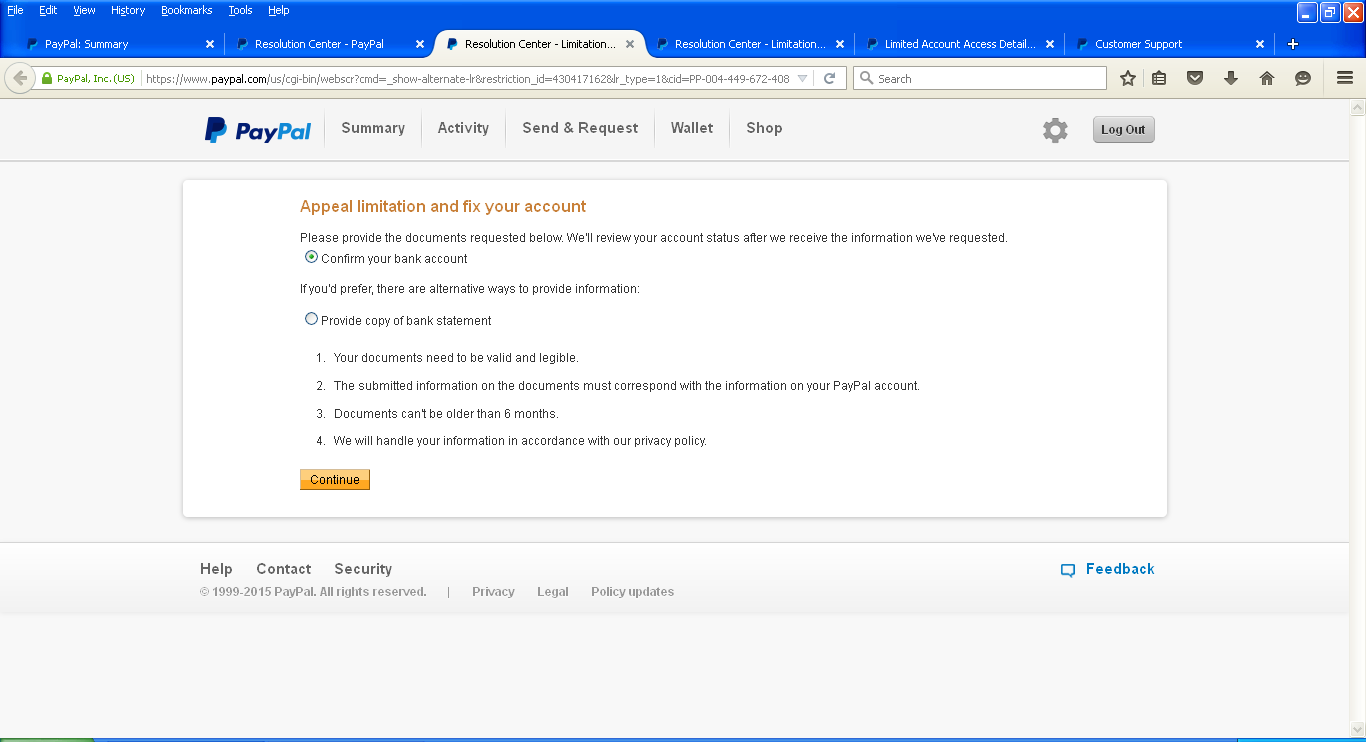Select 'Confirm your bank account' option

pyautogui.click(x=312, y=257)
